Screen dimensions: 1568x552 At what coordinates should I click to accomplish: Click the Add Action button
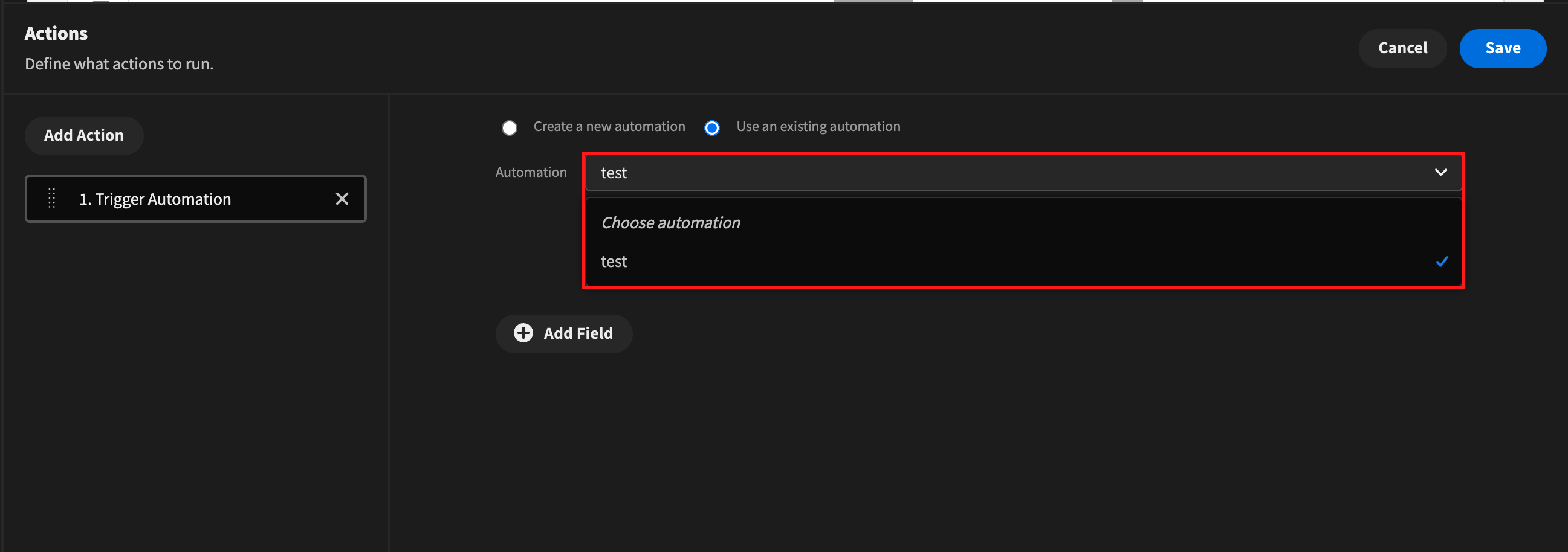pos(84,135)
